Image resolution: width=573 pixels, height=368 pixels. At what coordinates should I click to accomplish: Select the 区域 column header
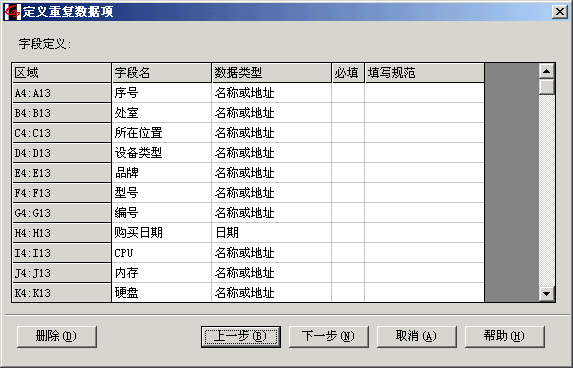(62, 73)
